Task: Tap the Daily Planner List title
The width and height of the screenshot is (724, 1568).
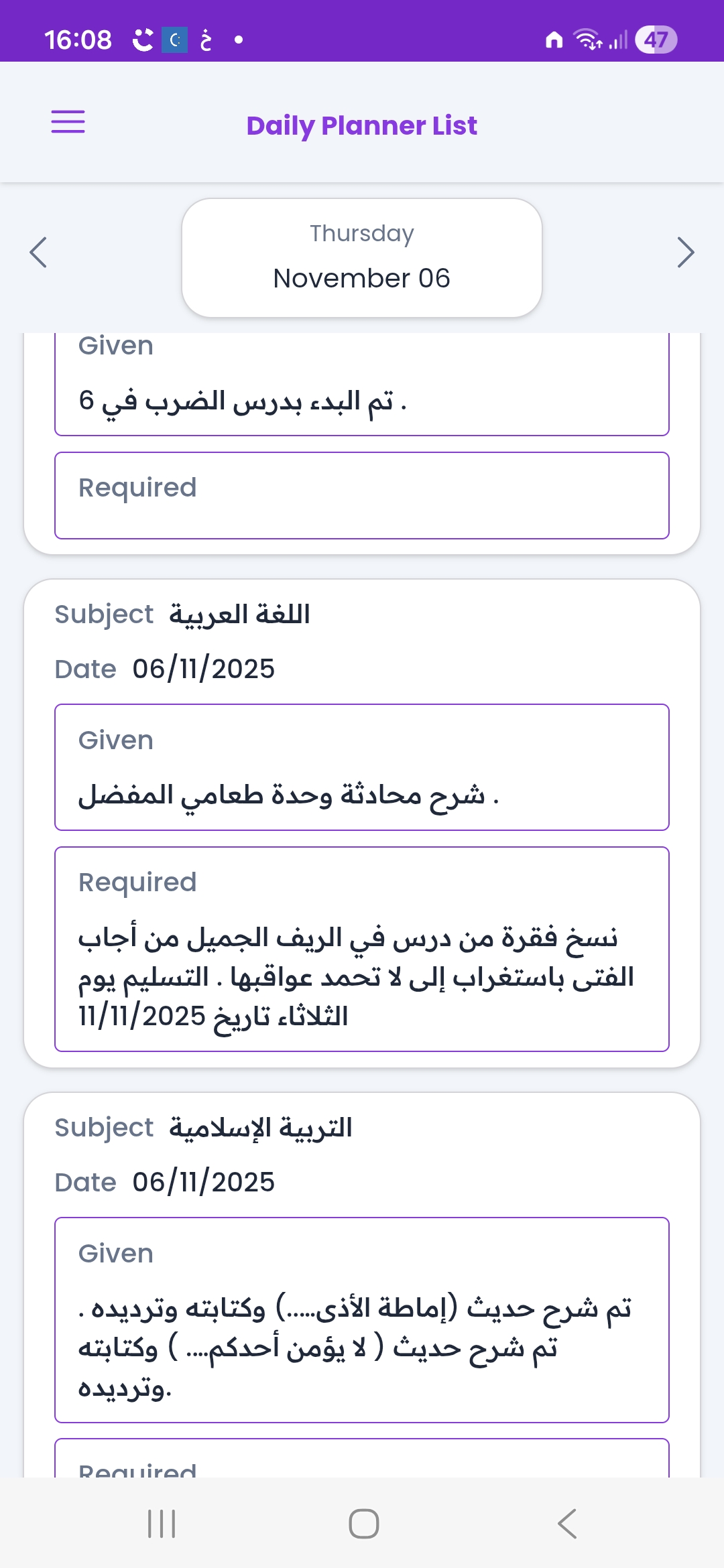Action: tap(362, 125)
